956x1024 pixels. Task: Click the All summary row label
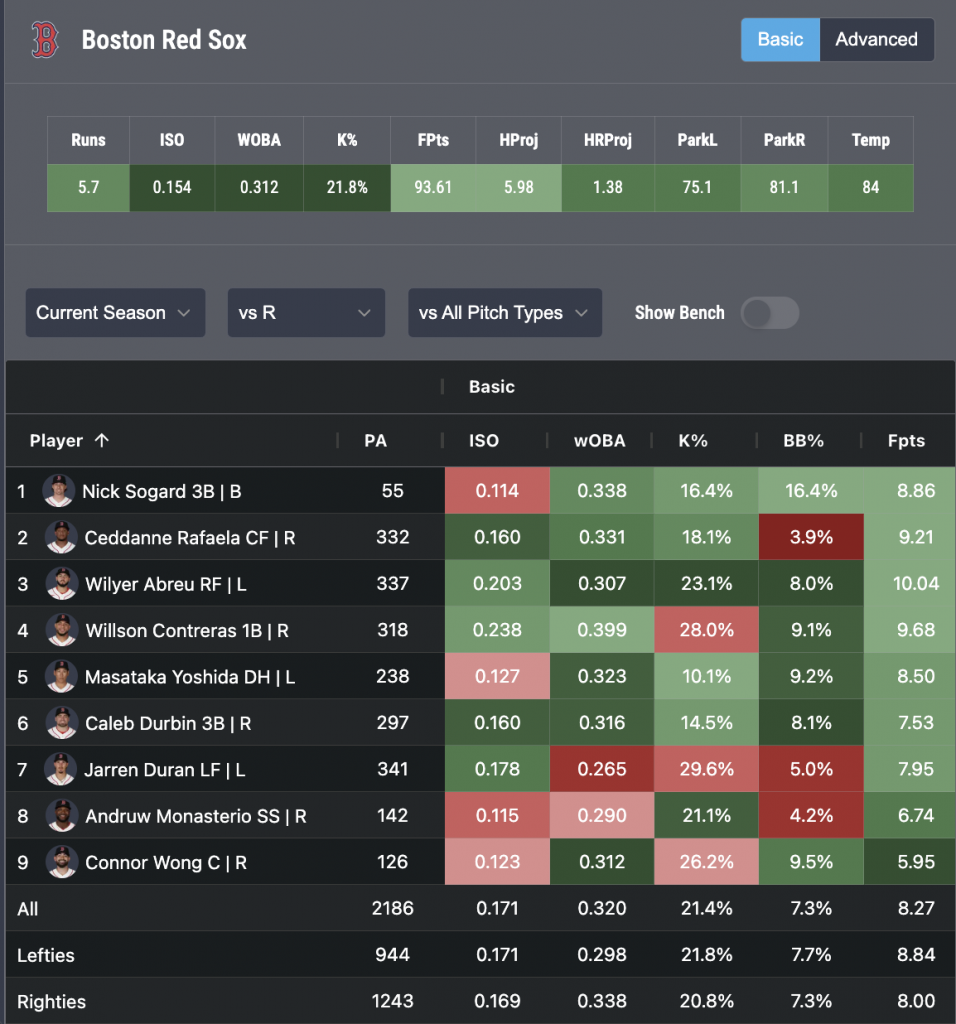[27, 908]
